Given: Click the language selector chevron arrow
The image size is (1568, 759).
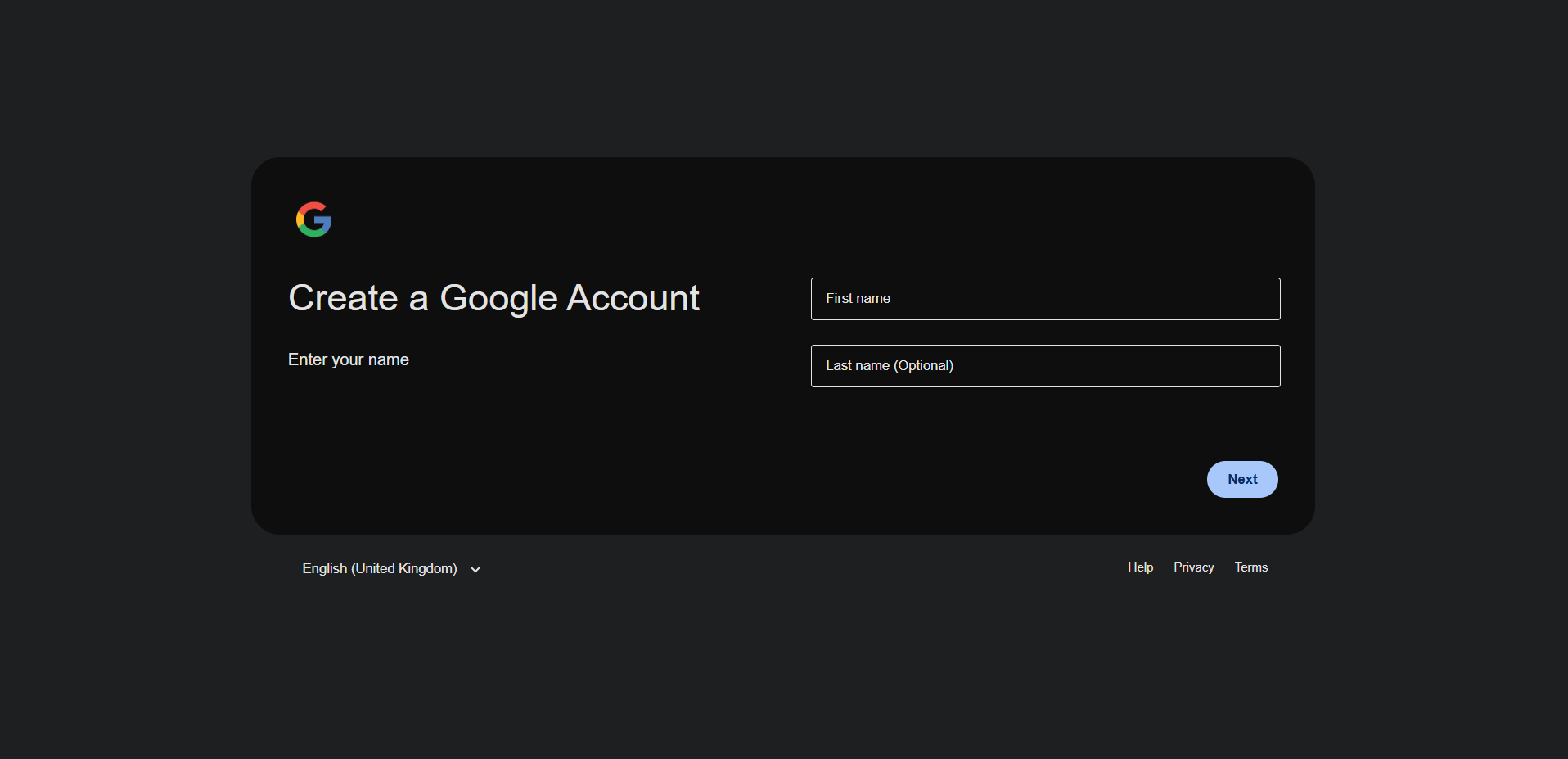Looking at the screenshot, I should click(x=475, y=570).
